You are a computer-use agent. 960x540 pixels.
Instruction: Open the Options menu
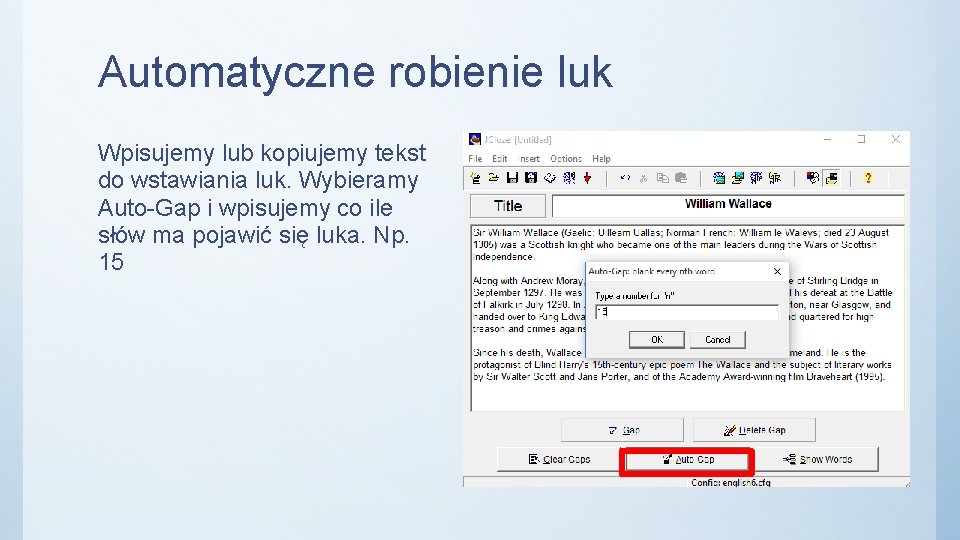(x=566, y=159)
